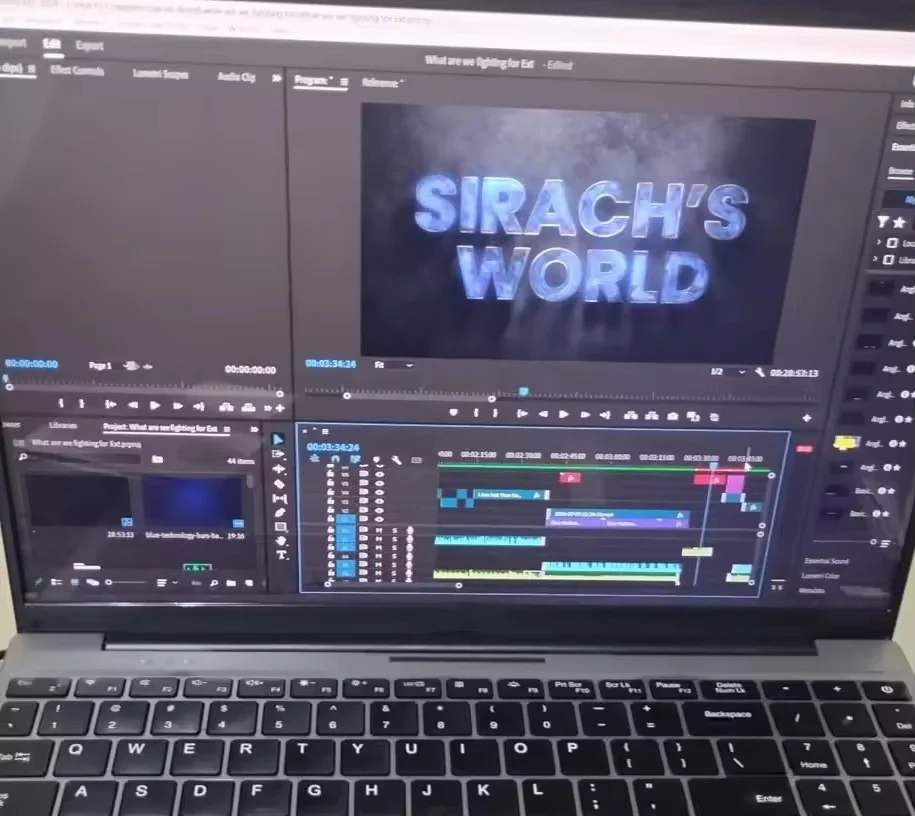
Task: Select the Ripple Edit tool
Action: pos(279,469)
